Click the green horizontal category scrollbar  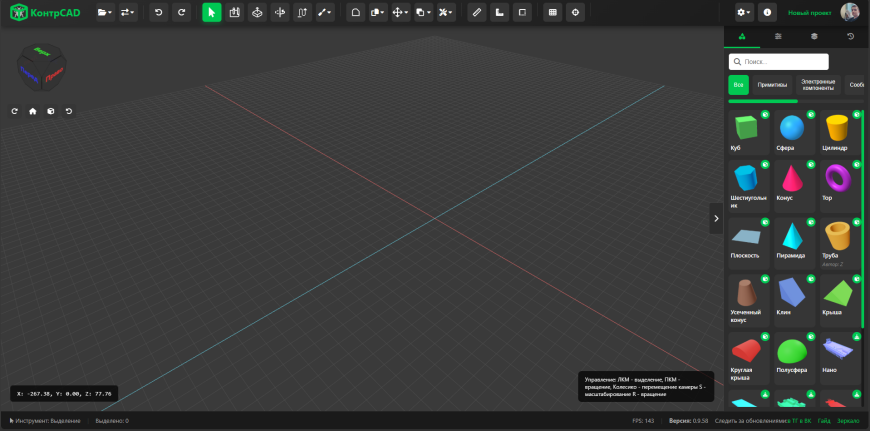(x=763, y=101)
